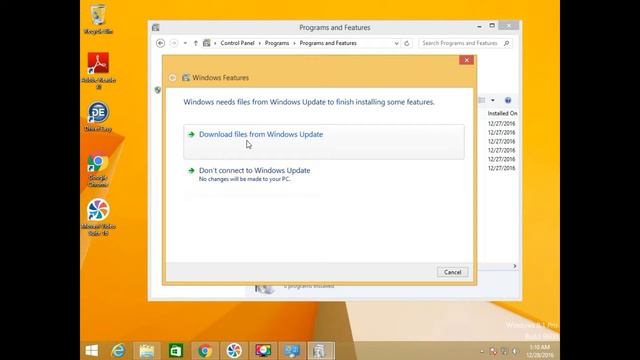Expand the chevron after Programs breadcrumb
Image resolution: width=640 pixels, height=360 pixels.
(294, 43)
